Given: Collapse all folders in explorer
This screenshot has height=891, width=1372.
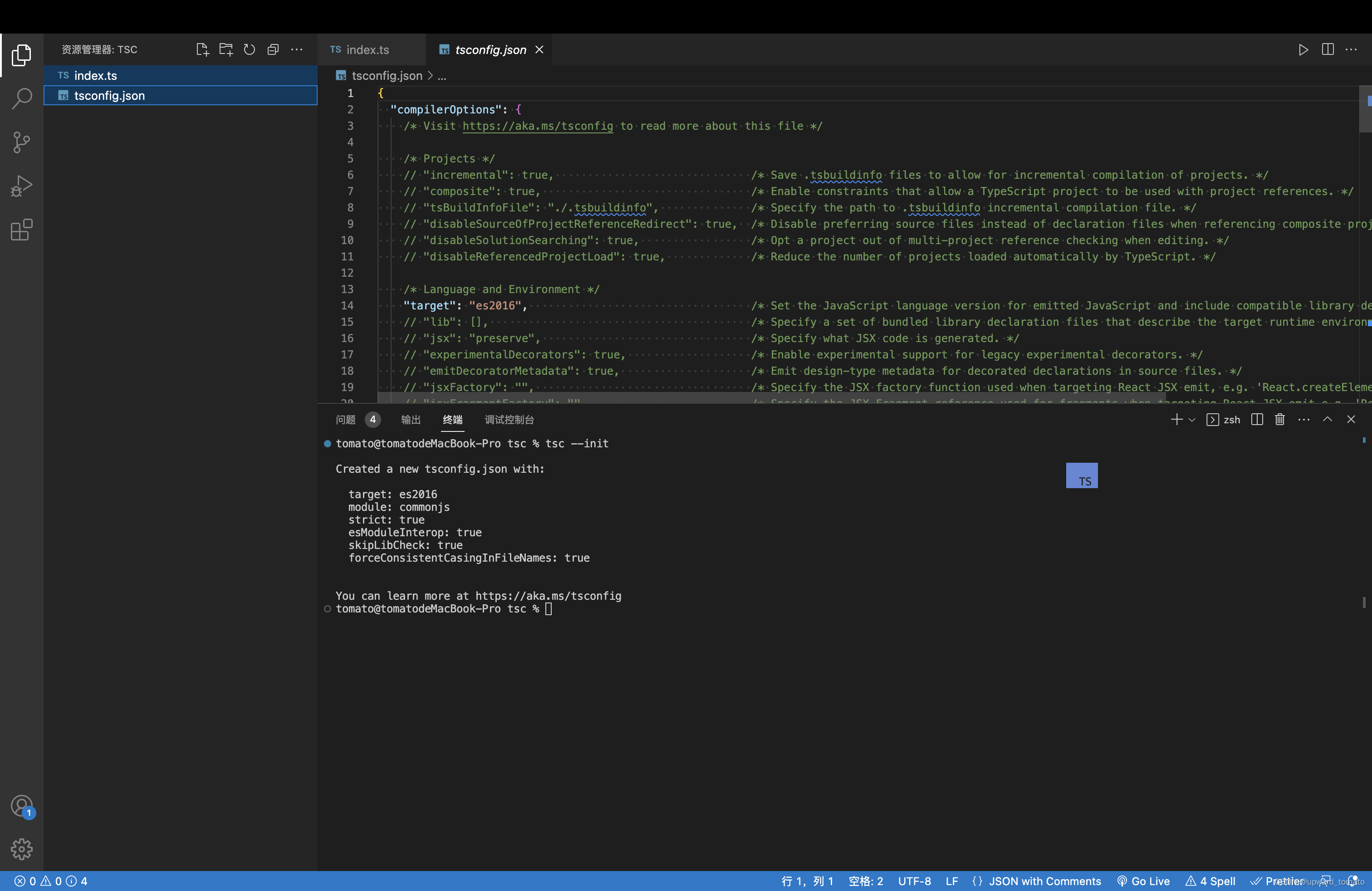Looking at the screenshot, I should (273, 49).
